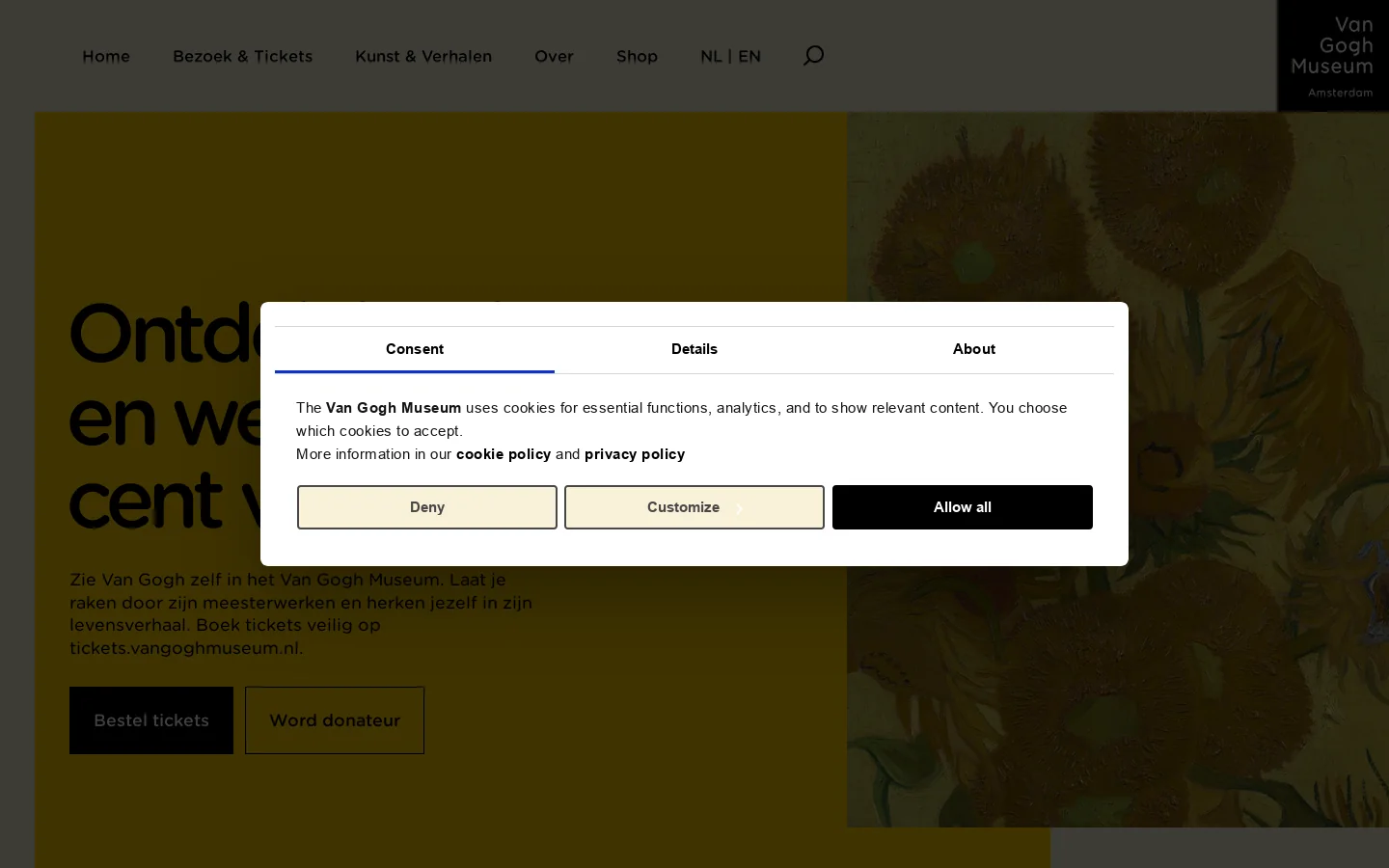Click the Van Gogh Museum Amsterdam logo

pos(1333,56)
